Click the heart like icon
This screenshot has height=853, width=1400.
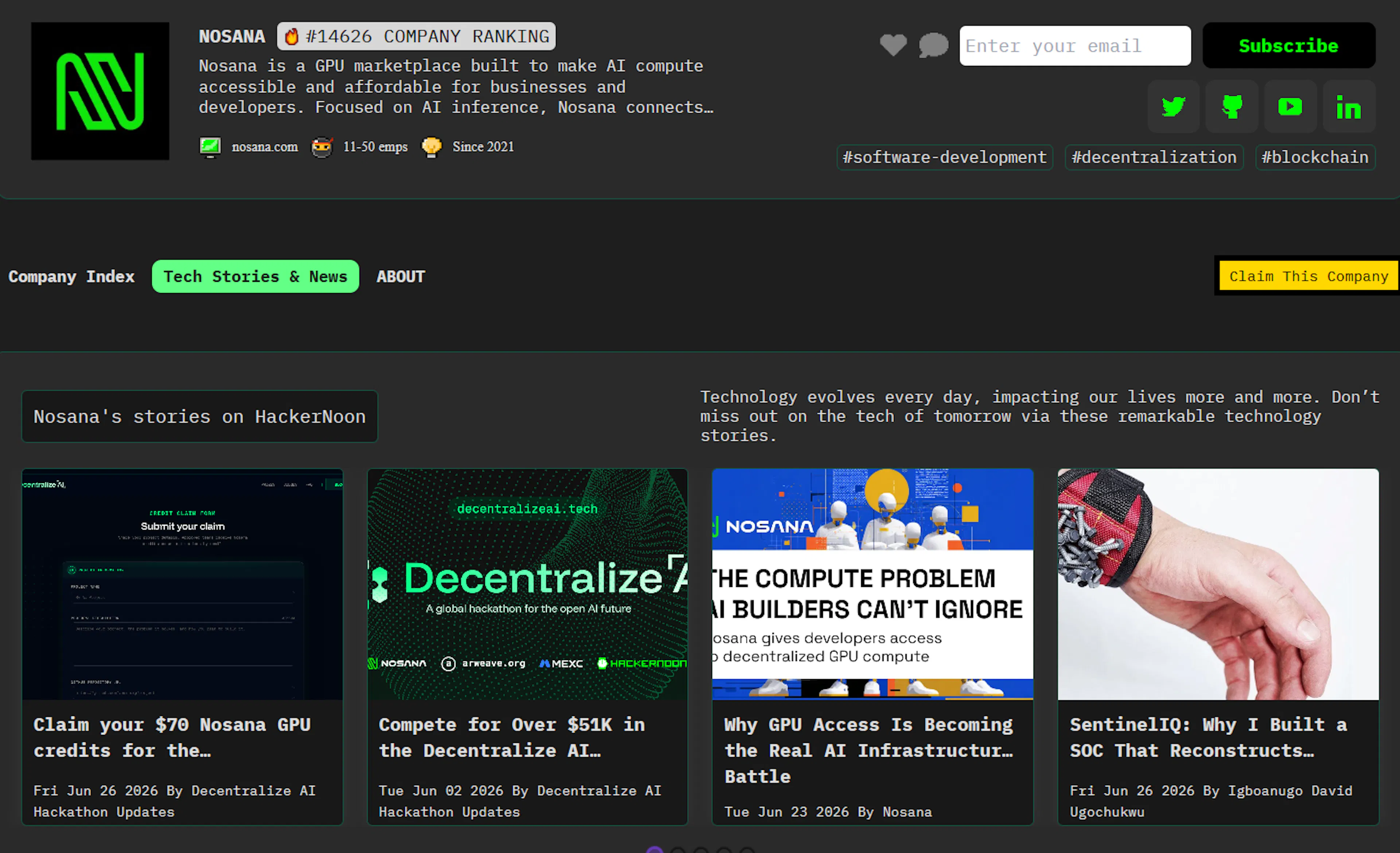click(x=893, y=46)
